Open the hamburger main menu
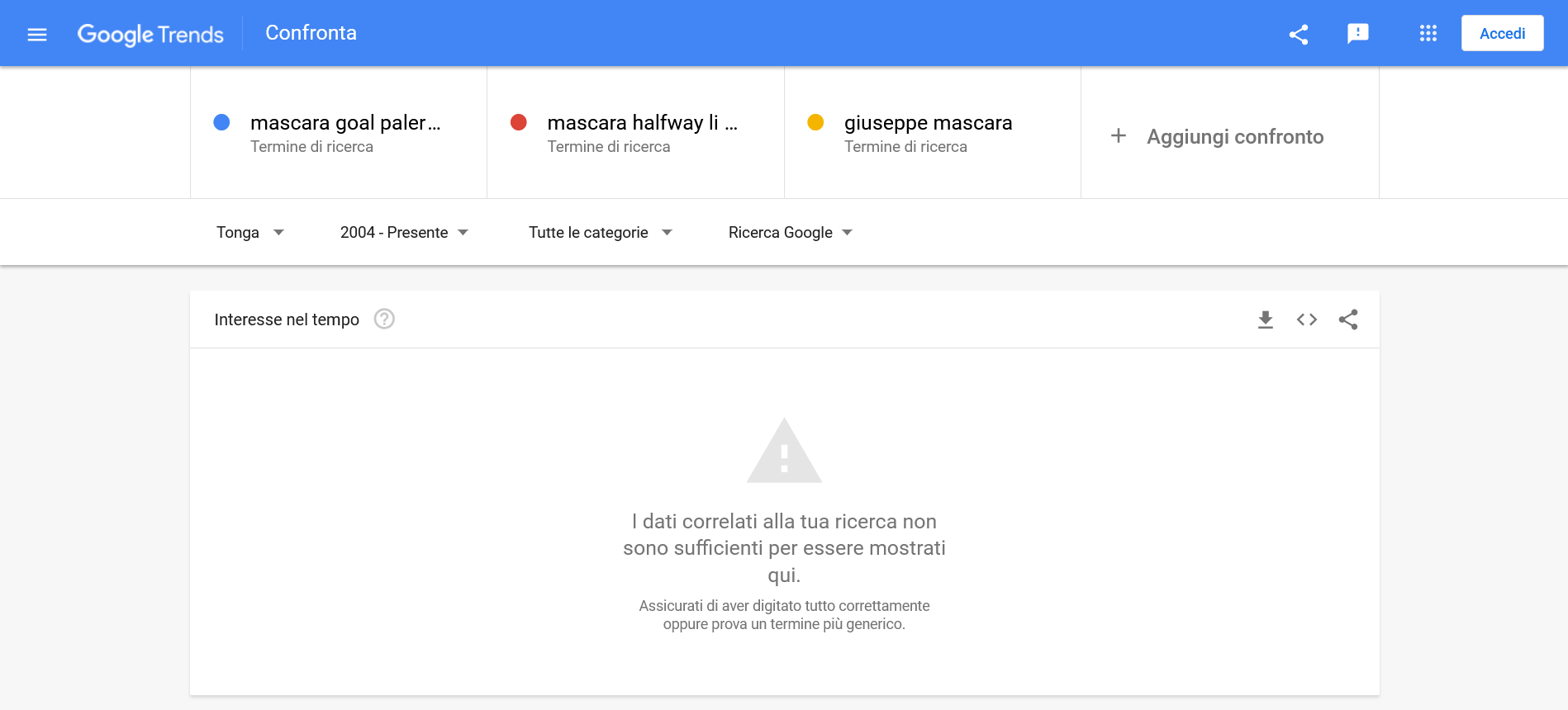1568x710 pixels. [37, 34]
